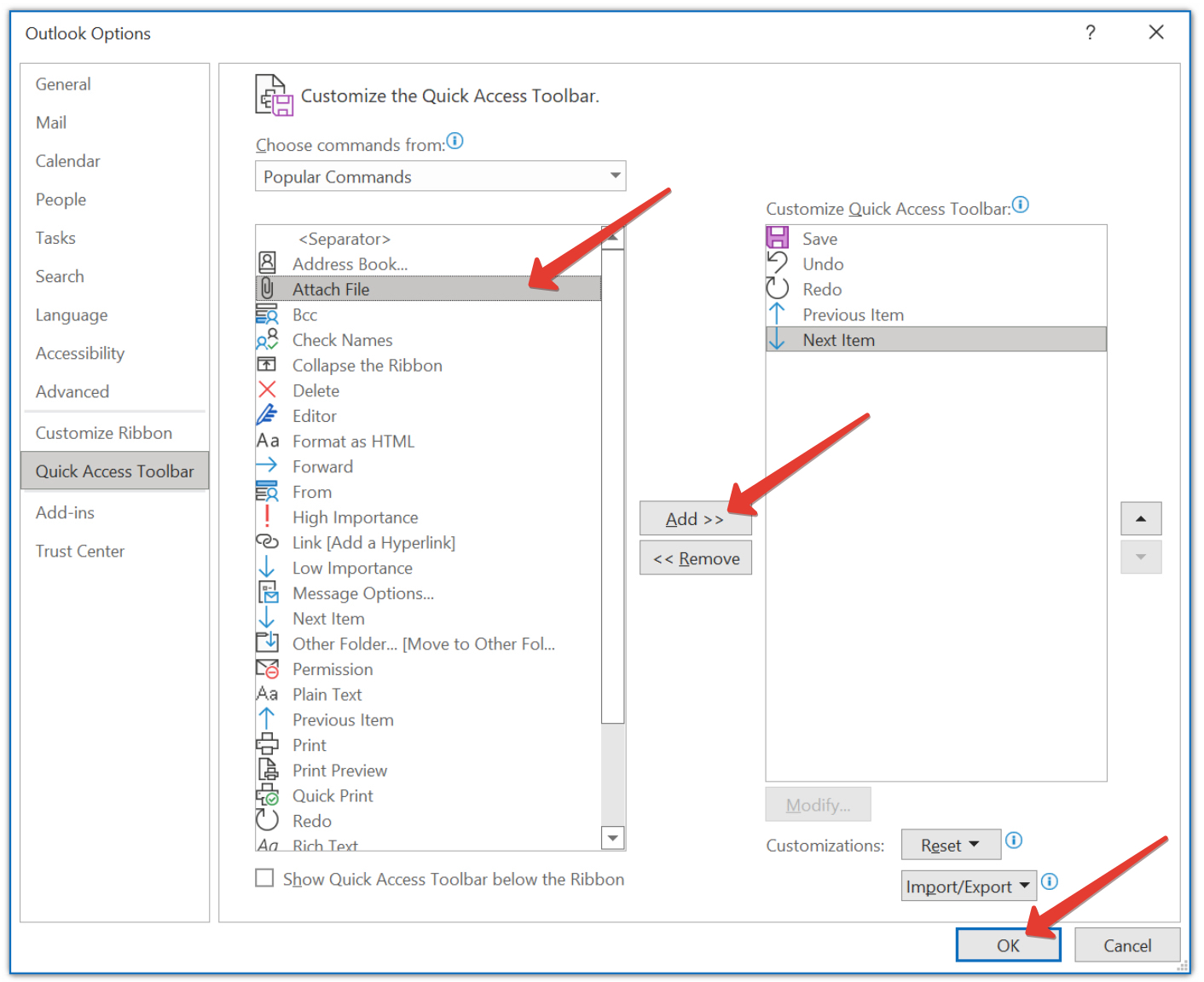Click the Check Names icon
1204x982 pixels.
(267, 339)
